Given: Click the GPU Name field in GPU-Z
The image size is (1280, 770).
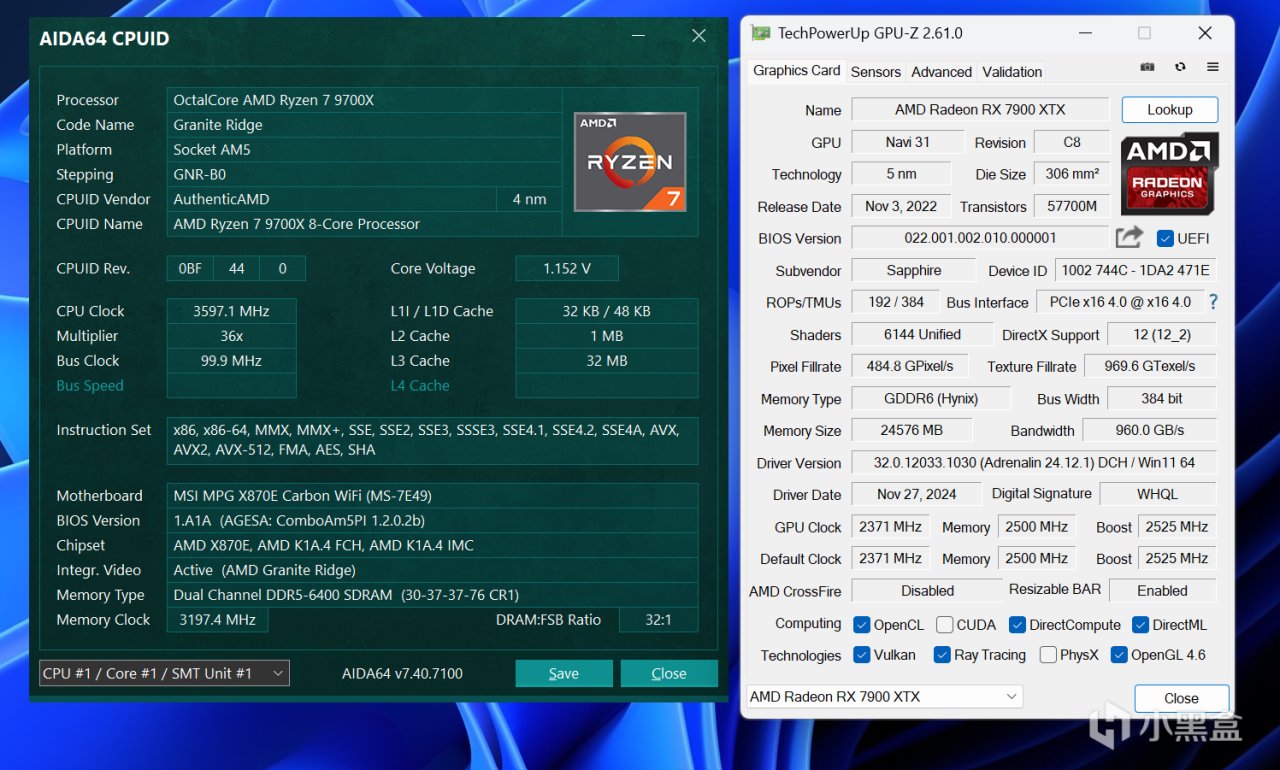Looking at the screenshot, I should [980, 110].
